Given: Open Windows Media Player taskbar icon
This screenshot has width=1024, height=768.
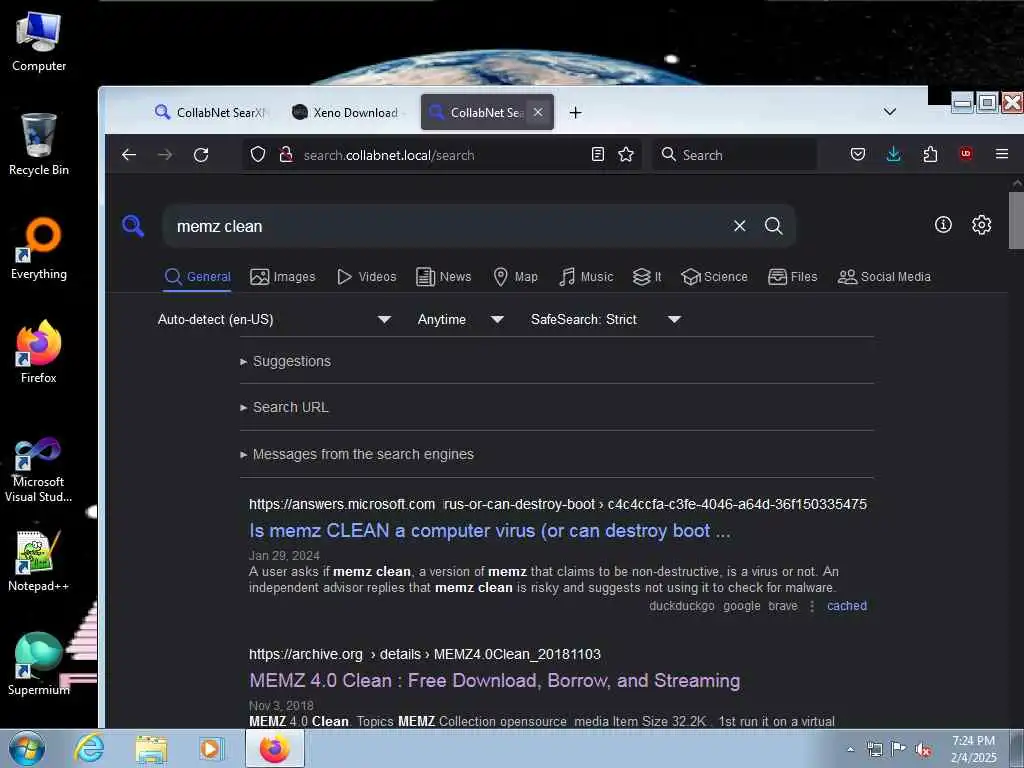Looking at the screenshot, I should pyautogui.click(x=211, y=748).
